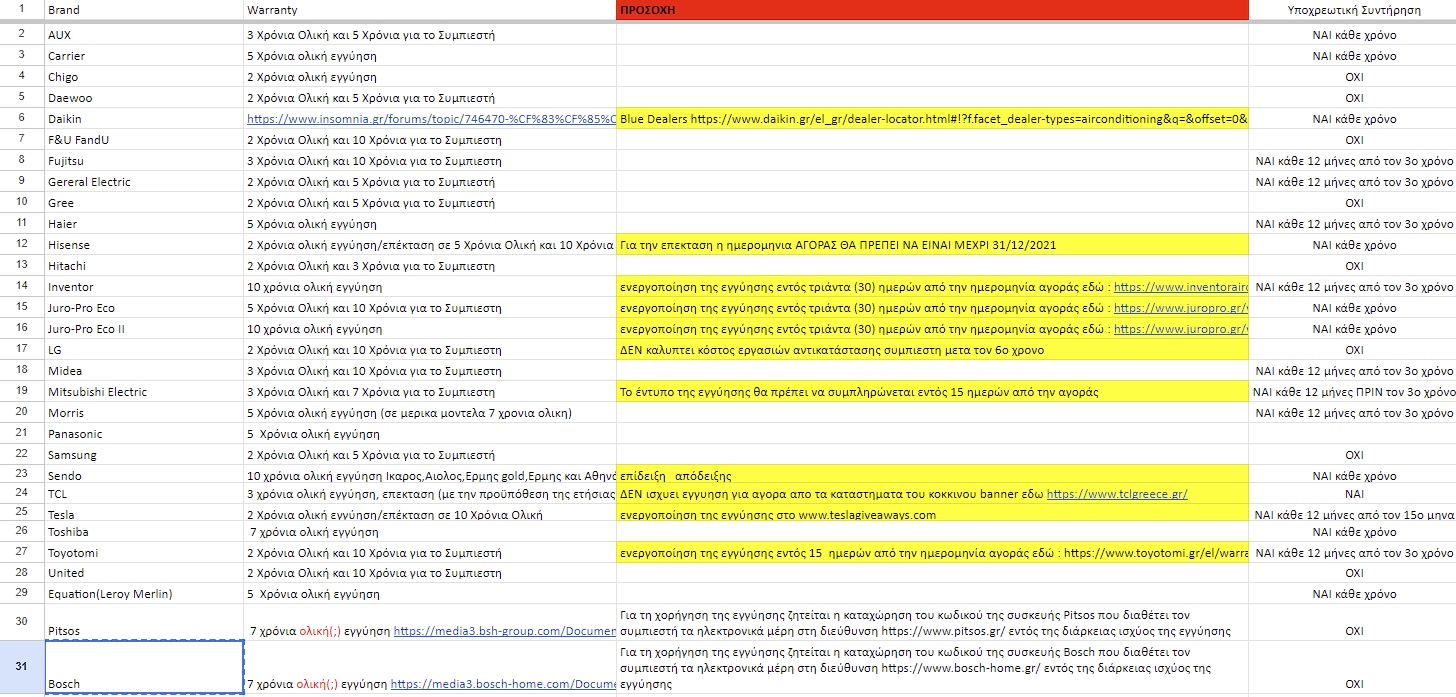Select the Panasonic brand cell

click(x=144, y=434)
